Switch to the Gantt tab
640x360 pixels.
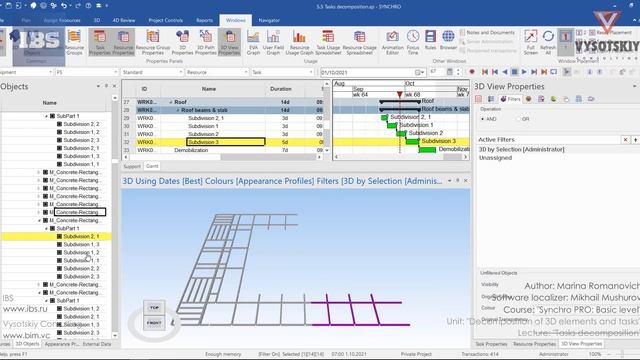pos(152,166)
